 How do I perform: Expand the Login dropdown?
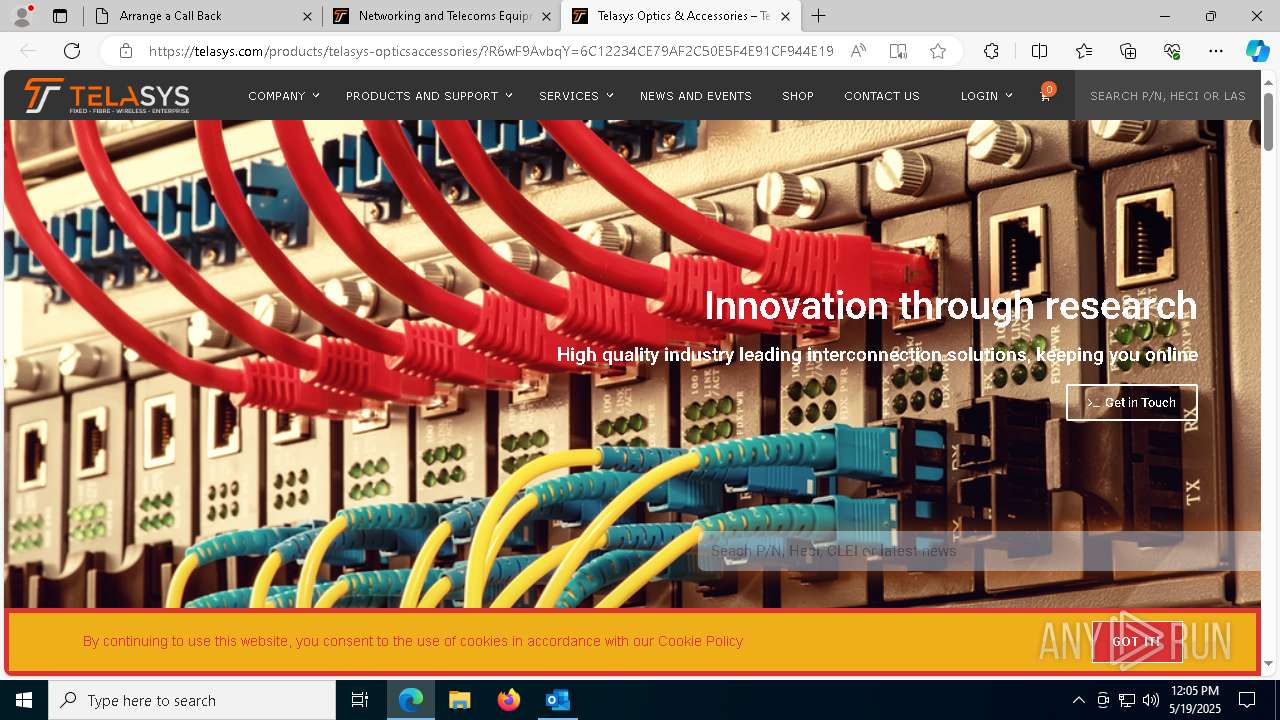[987, 96]
